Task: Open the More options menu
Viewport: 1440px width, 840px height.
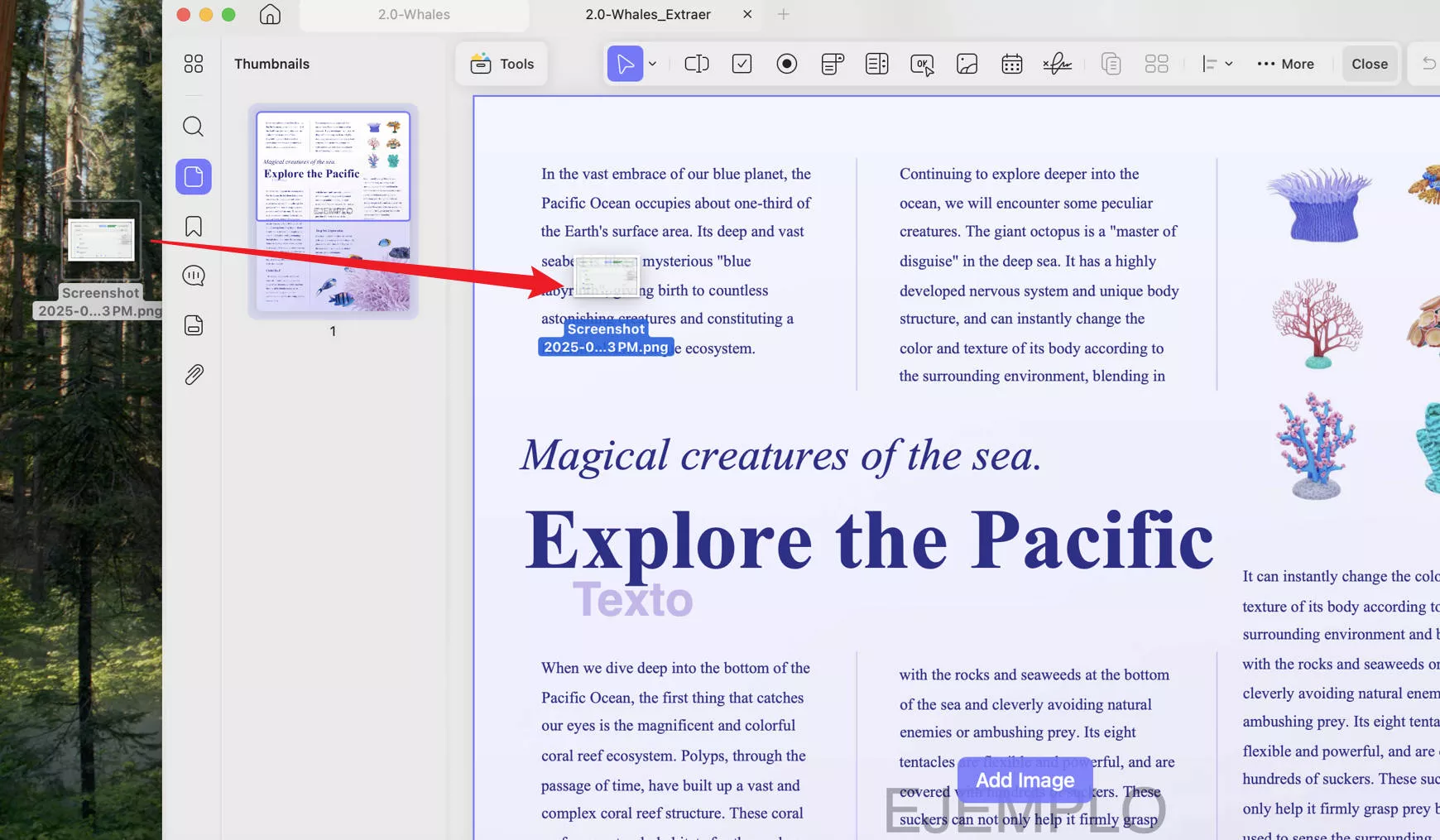Action: pos(1285,64)
